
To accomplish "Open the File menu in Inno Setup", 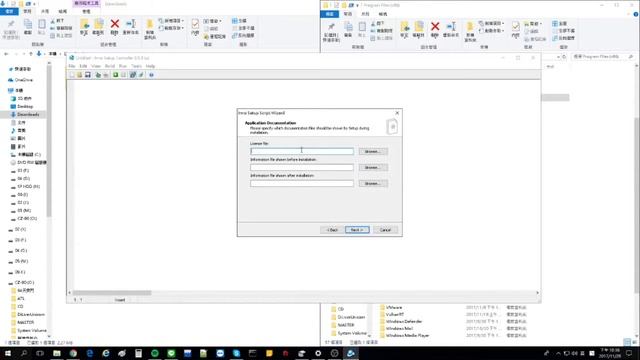I will click(72, 66).
